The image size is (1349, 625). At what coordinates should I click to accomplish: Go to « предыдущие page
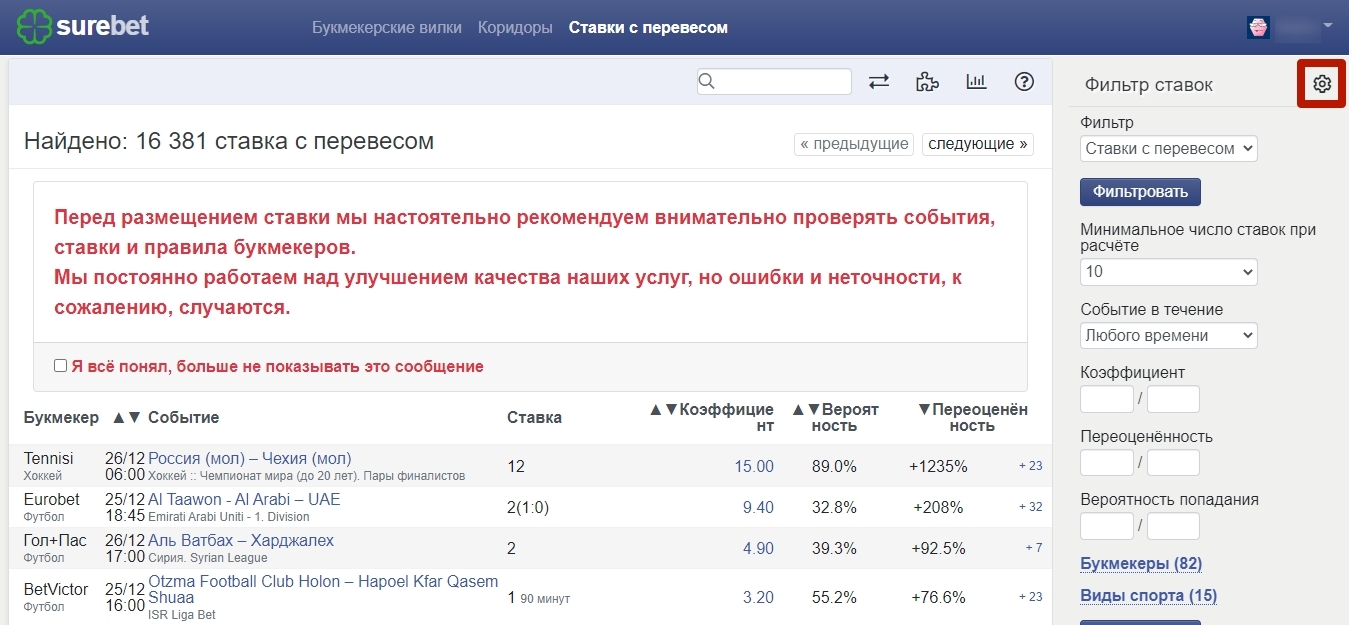[x=854, y=144]
